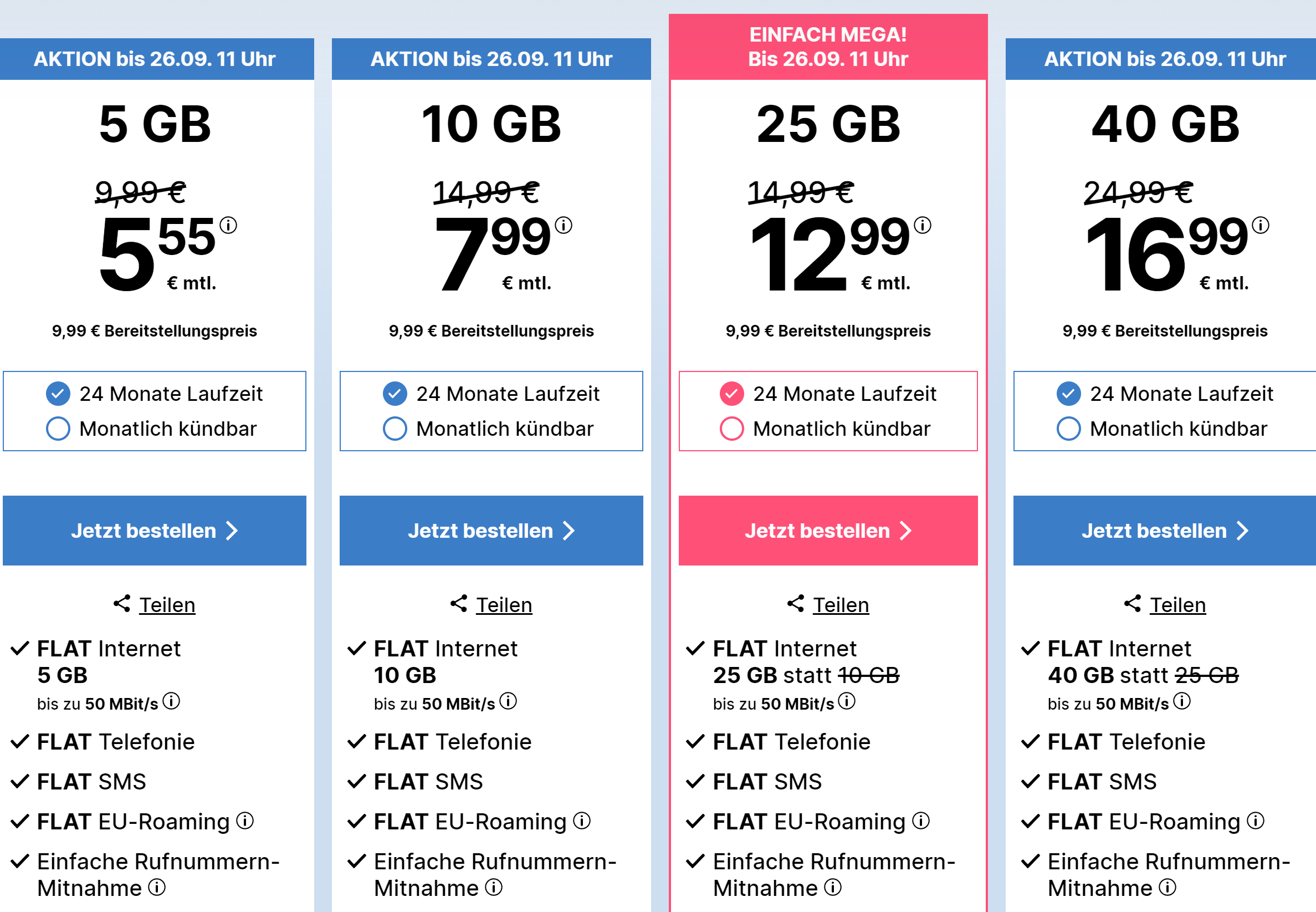Screen dimensions: 1316x912
Task: Order the 10 GB plan via Jetzt bestellen
Action: click(x=491, y=530)
